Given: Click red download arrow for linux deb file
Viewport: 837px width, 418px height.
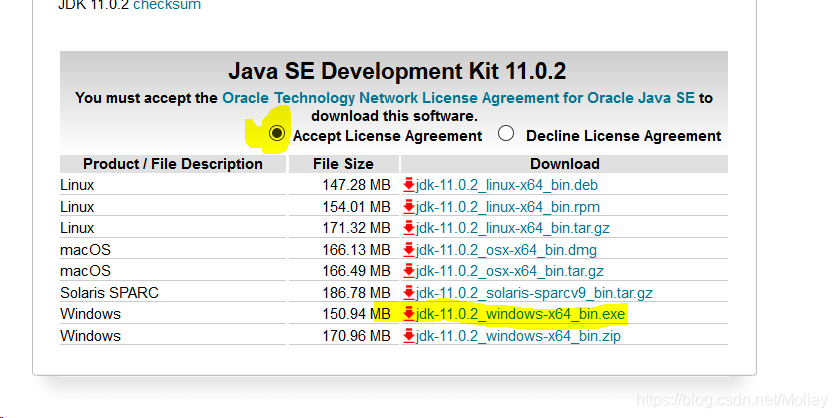Looking at the screenshot, I should 409,185.
